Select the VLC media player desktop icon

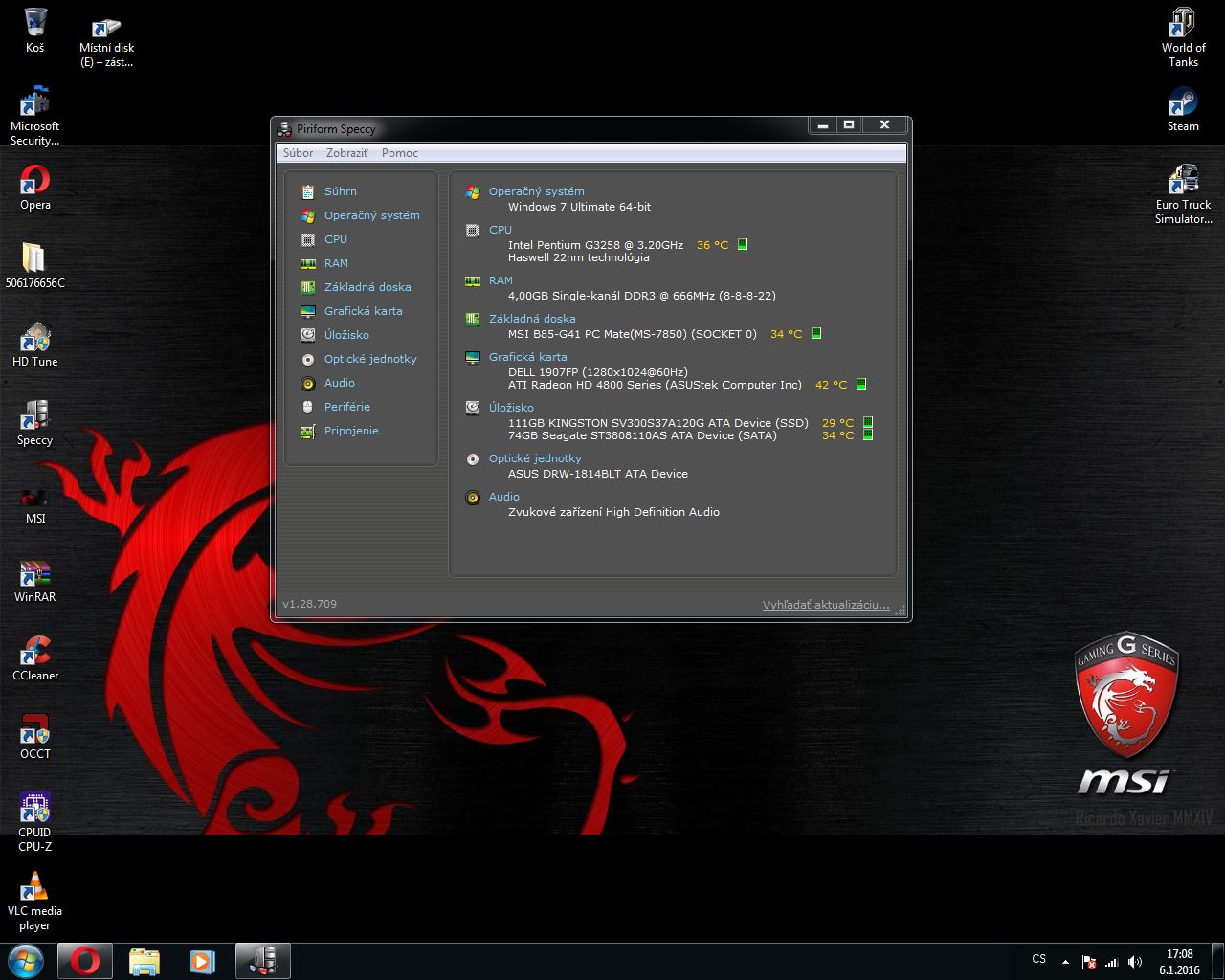pos(35,901)
